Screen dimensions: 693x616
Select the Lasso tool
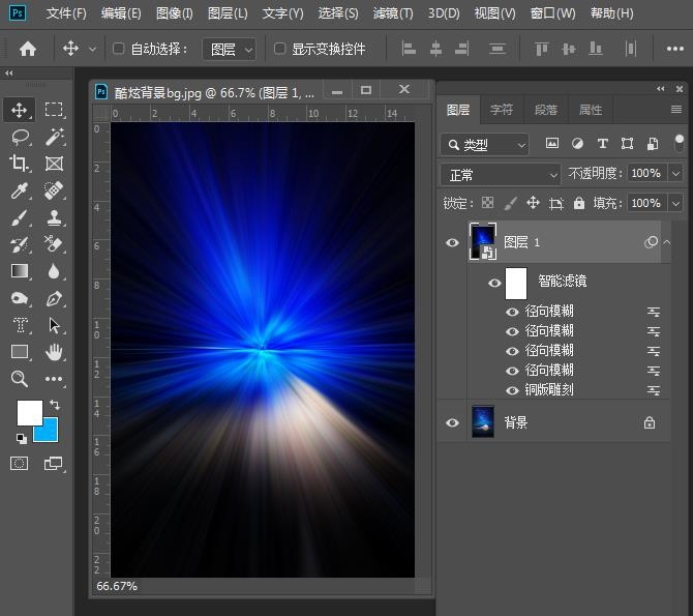pyautogui.click(x=19, y=137)
